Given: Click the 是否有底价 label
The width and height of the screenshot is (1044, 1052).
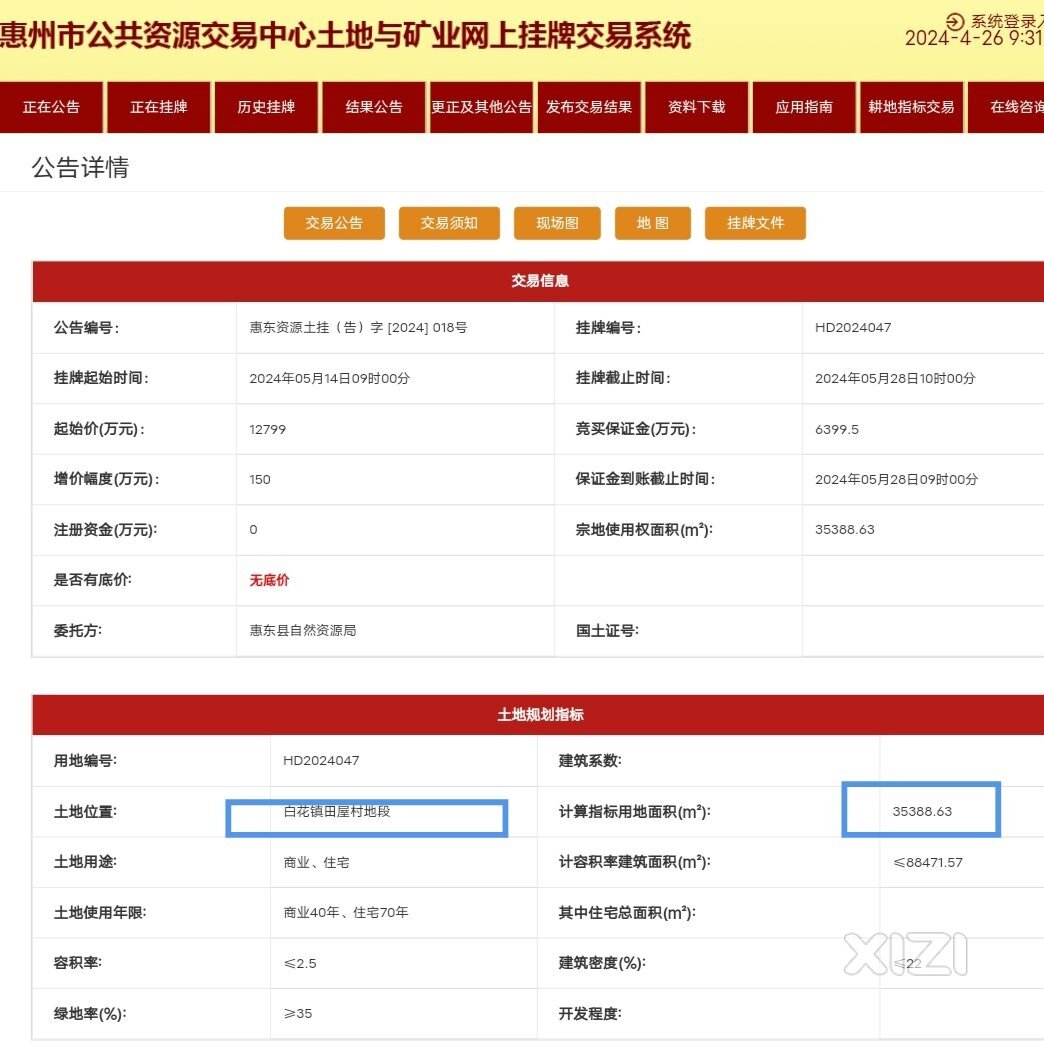Looking at the screenshot, I should tap(93, 580).
